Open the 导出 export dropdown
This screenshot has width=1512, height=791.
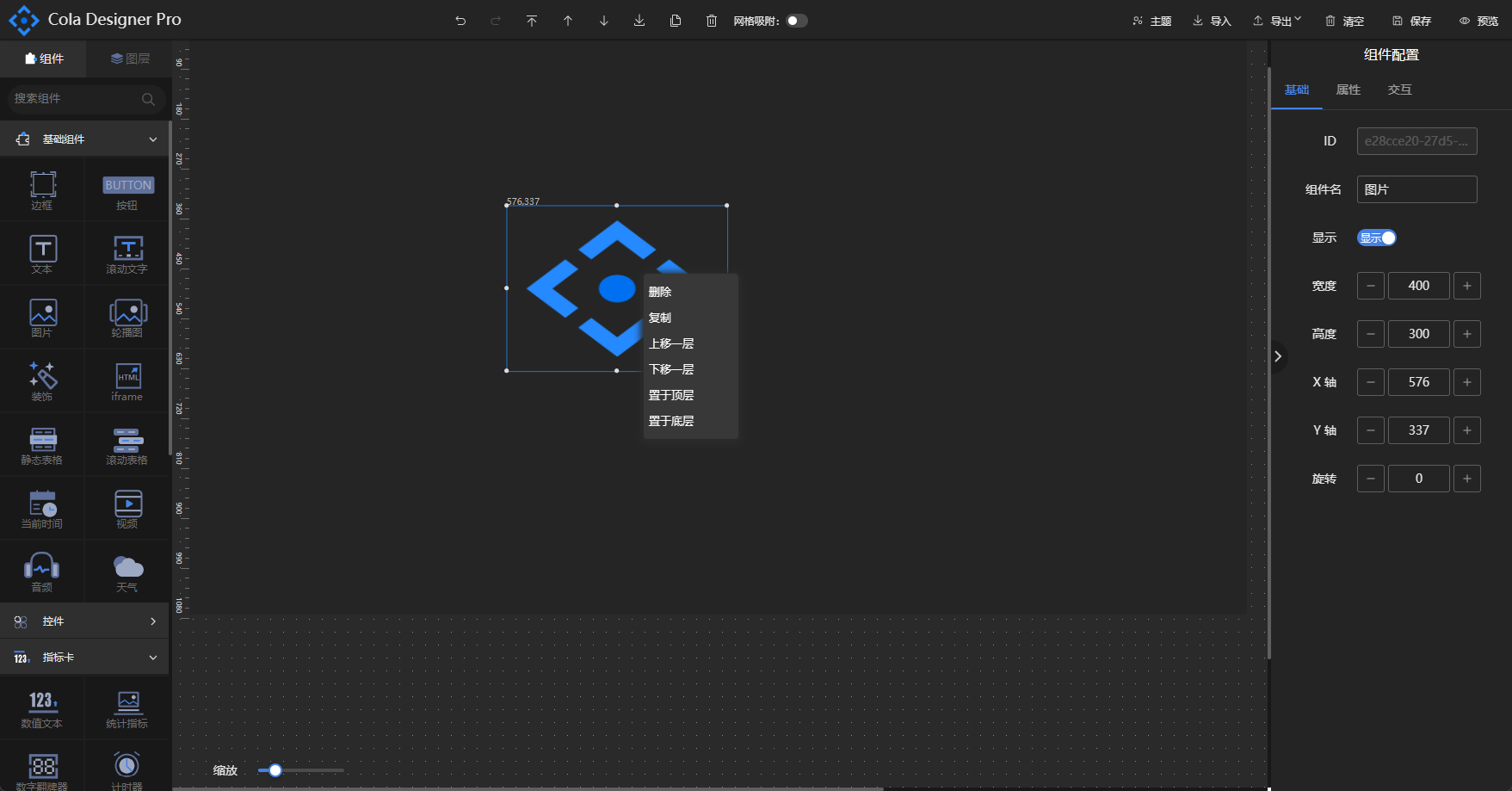pos(1277,21)
